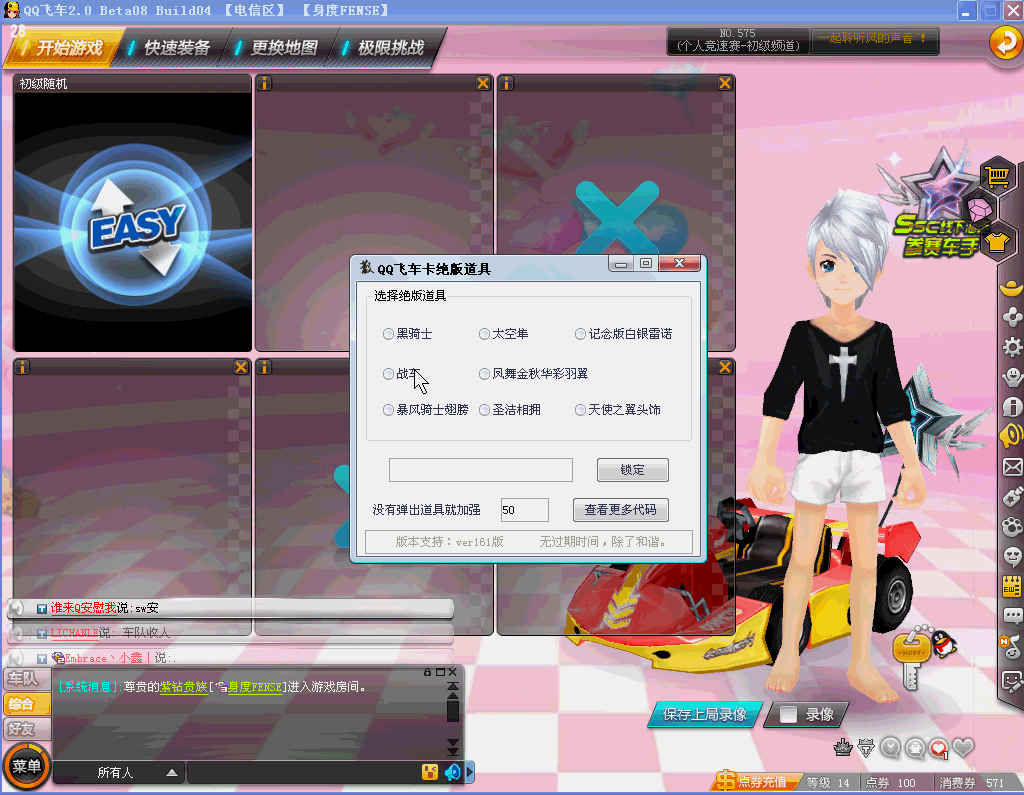Click the 保存上局录像 button
Image resolution: width=1024 pixels, height=795 pixels.
pos(705,715)
